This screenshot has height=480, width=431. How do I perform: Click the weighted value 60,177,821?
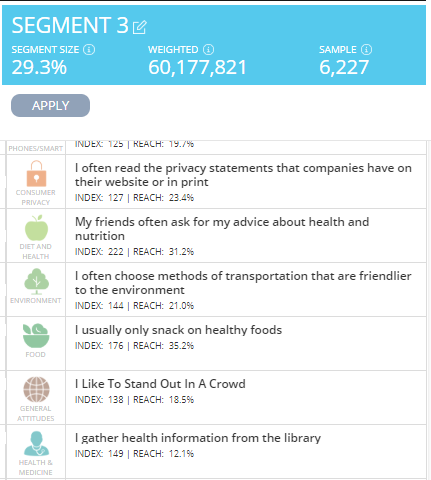point(197,67)
